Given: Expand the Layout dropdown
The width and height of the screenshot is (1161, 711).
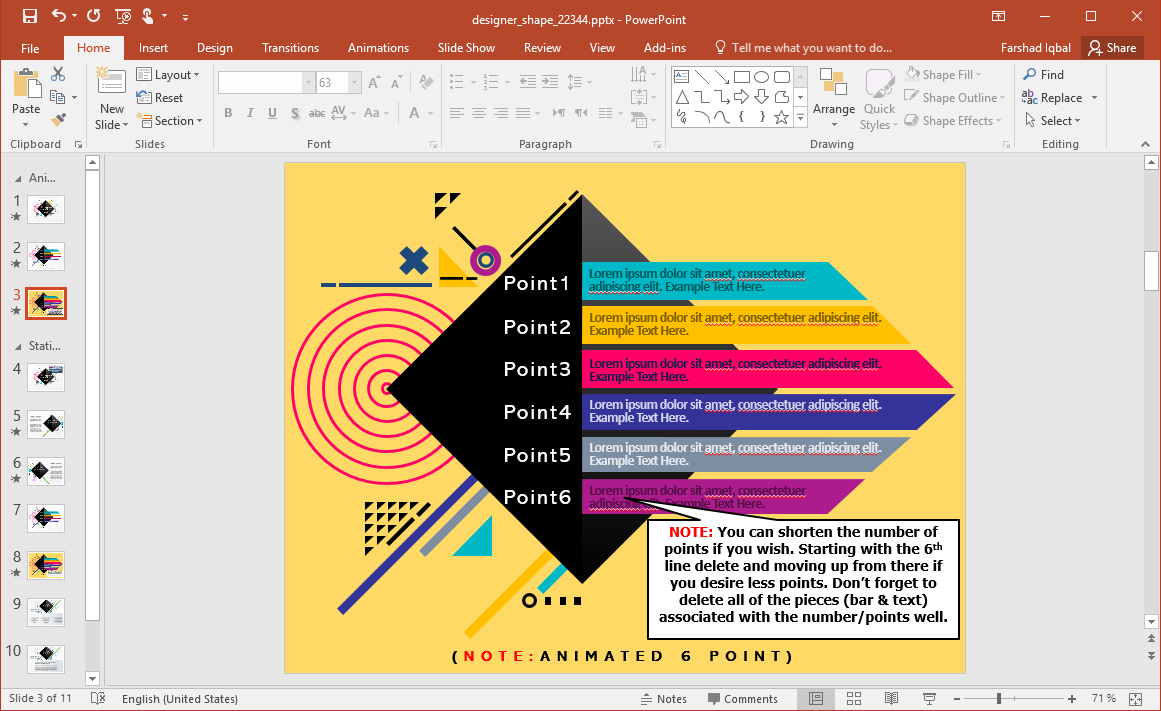Looking at the screenshot, I should tap(168, 75).
